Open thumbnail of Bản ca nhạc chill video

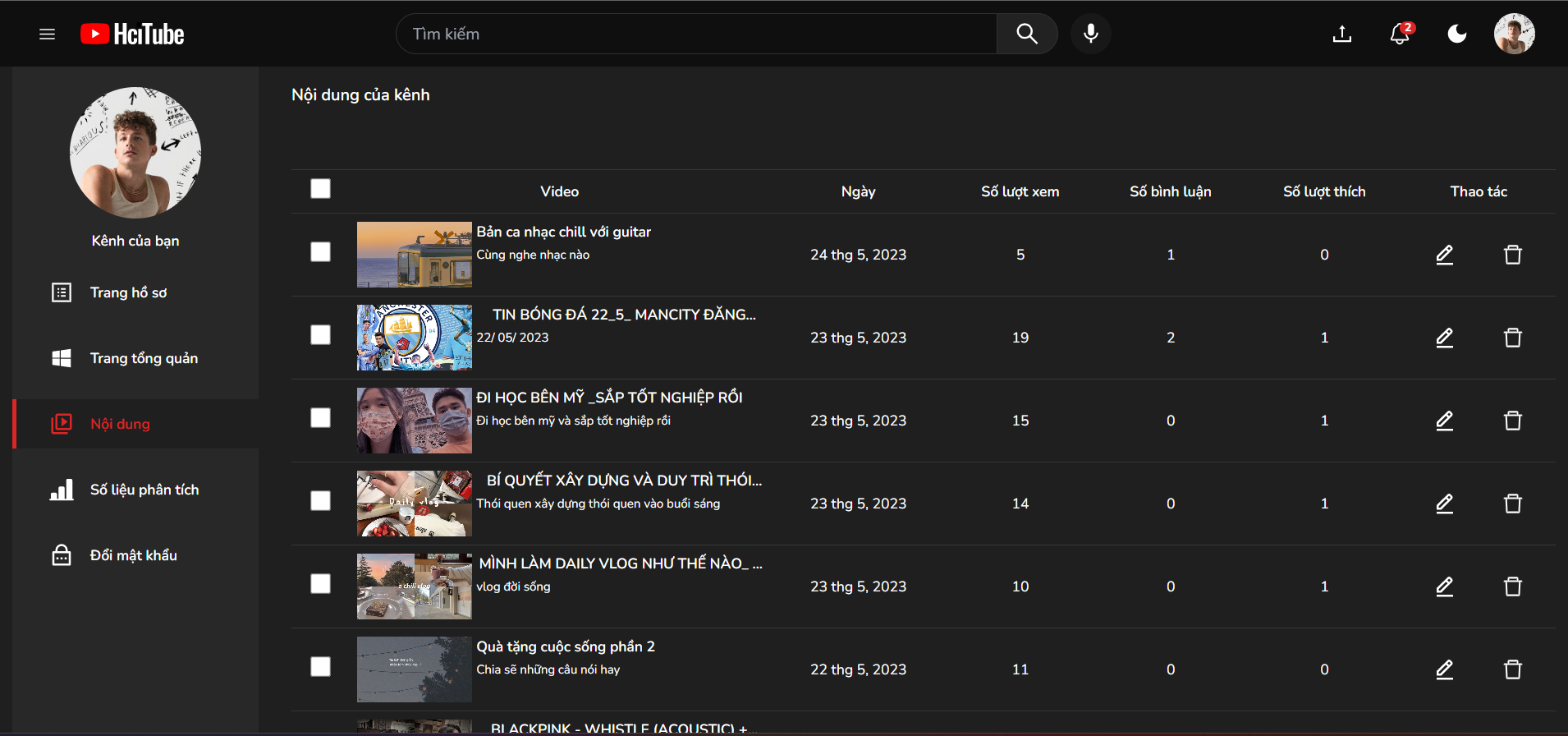click(x=415, y=255)
